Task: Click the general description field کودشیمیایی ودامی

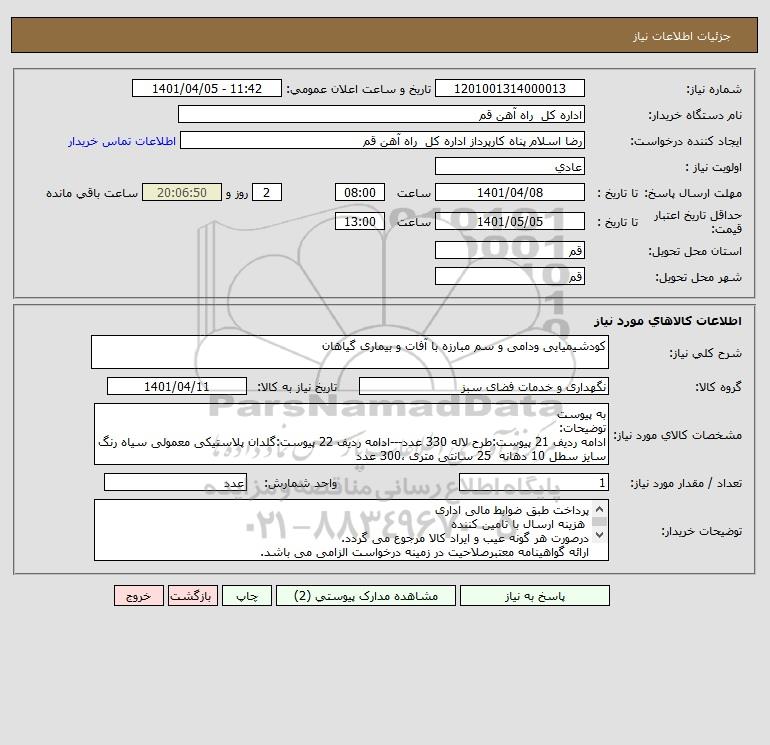Action: coord(350,352)
